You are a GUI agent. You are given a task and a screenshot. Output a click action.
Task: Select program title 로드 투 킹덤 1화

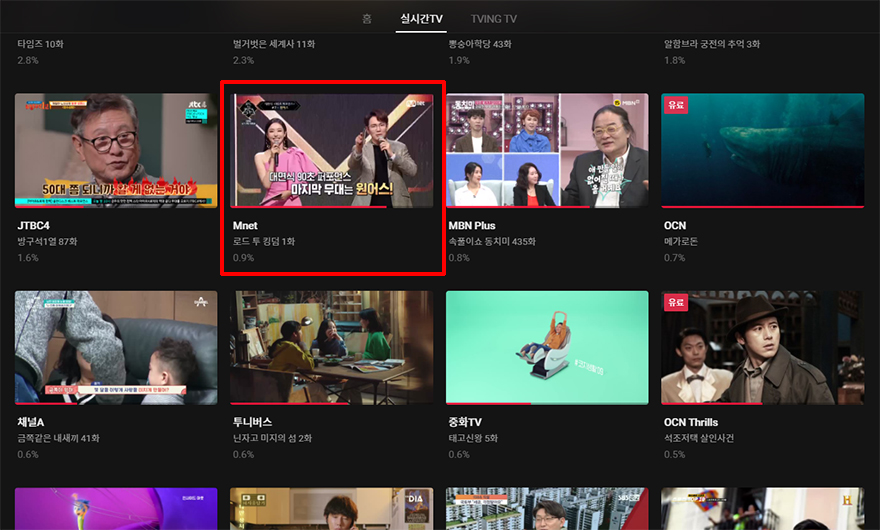264,241
